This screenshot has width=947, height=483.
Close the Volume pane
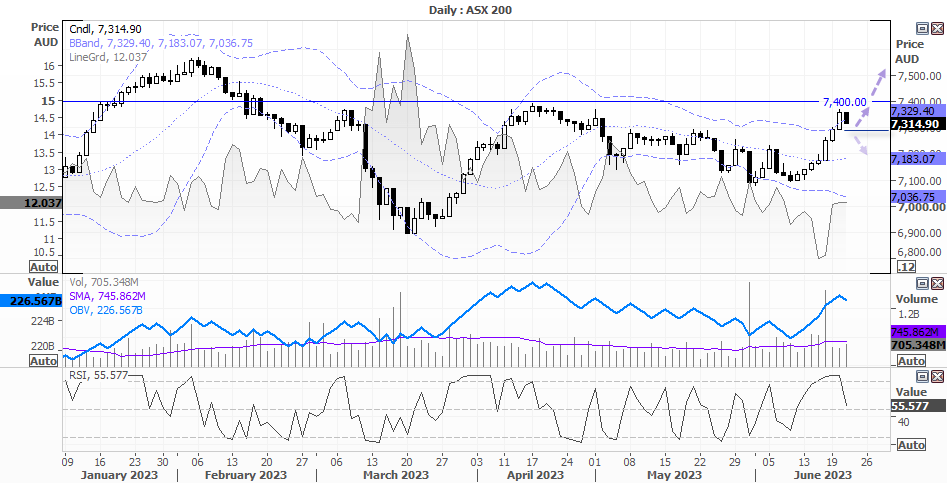click(x=936, y=283)
